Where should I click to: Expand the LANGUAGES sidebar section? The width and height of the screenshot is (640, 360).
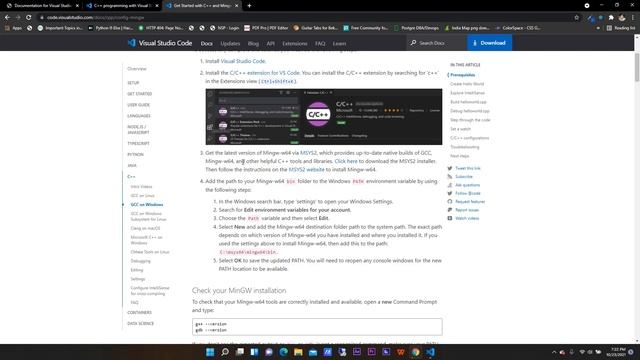point(139,116)
